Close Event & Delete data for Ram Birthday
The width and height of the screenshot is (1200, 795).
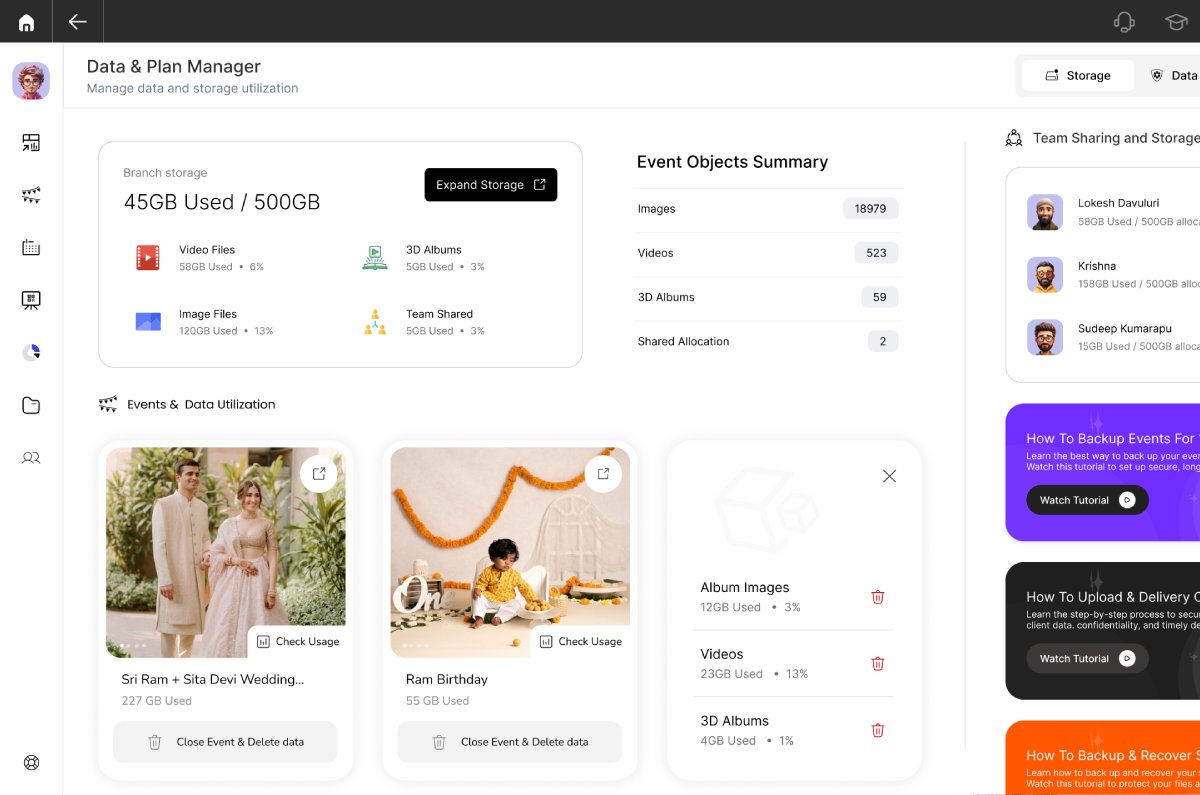[509, 742]
